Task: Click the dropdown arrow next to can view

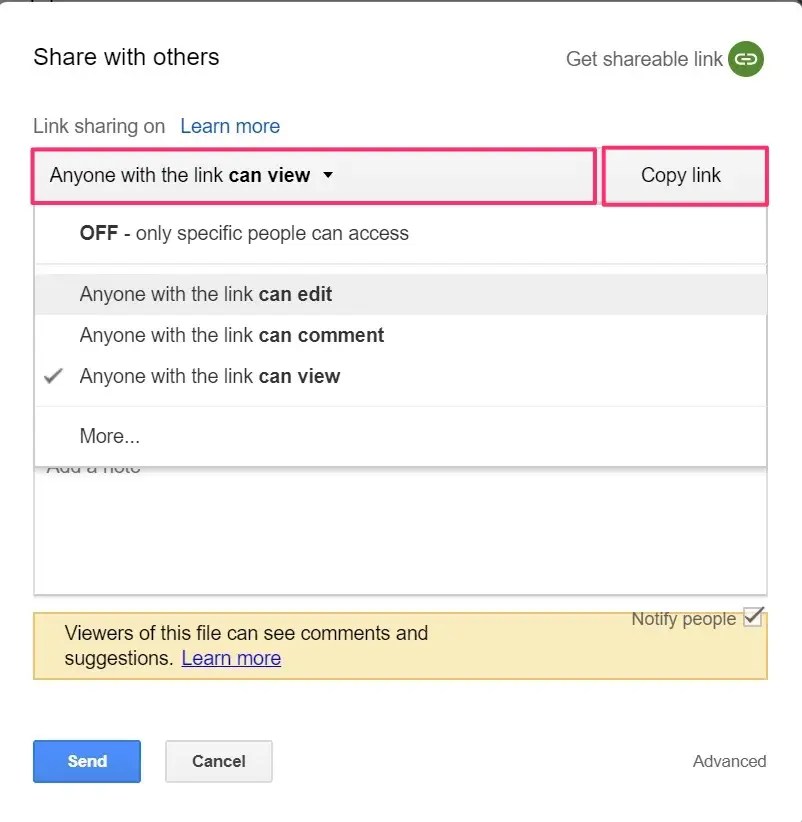Action: [x=326, y=175]
